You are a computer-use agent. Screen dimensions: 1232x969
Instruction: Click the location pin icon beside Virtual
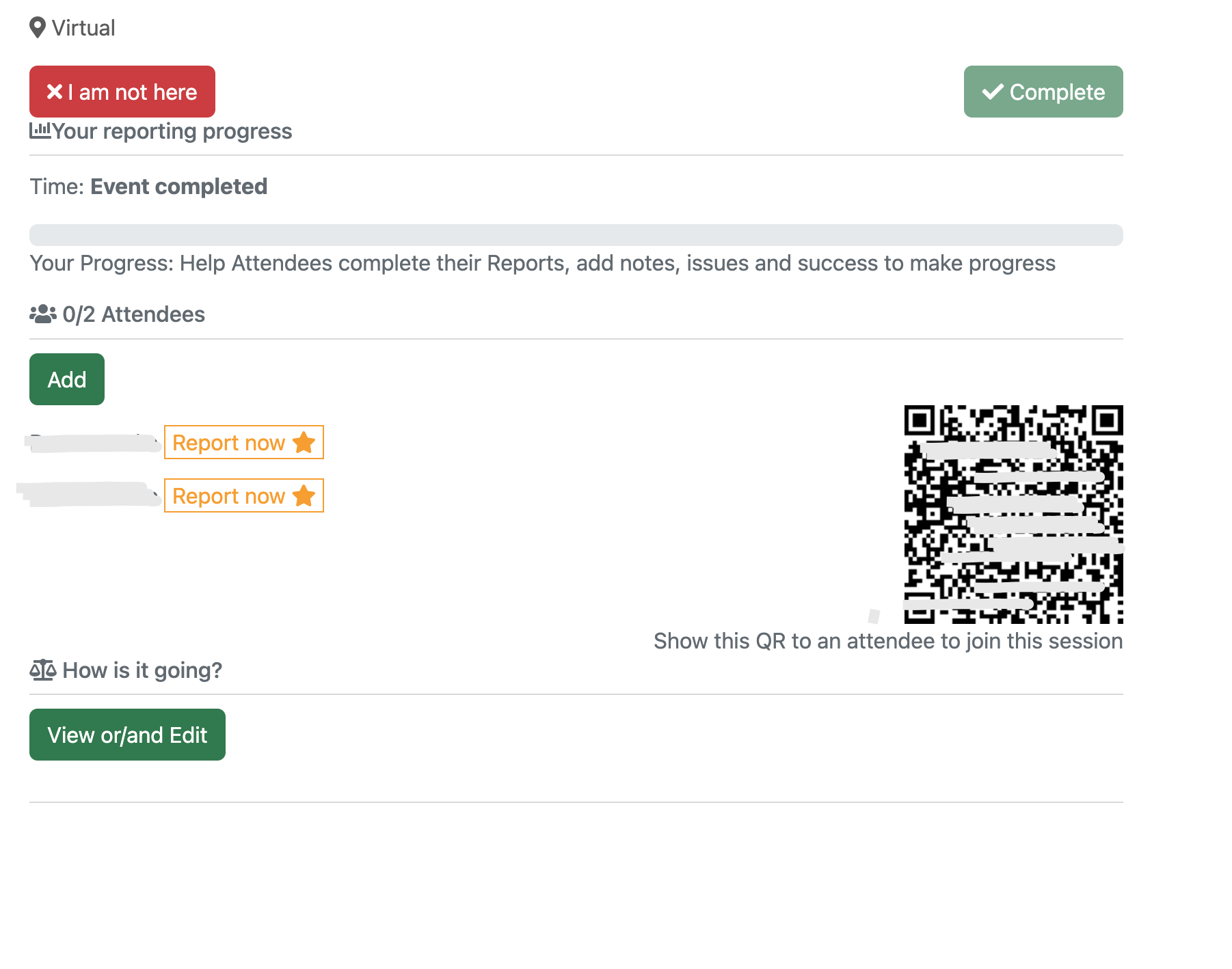tap(38, 28)
